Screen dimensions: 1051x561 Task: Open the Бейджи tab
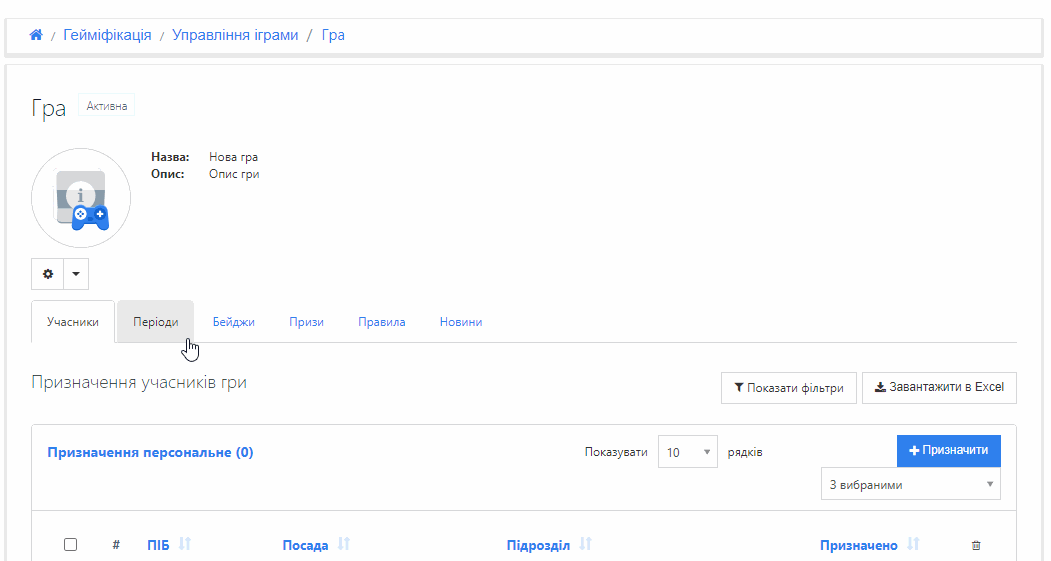pyautogui.click(x=233, y=322)
